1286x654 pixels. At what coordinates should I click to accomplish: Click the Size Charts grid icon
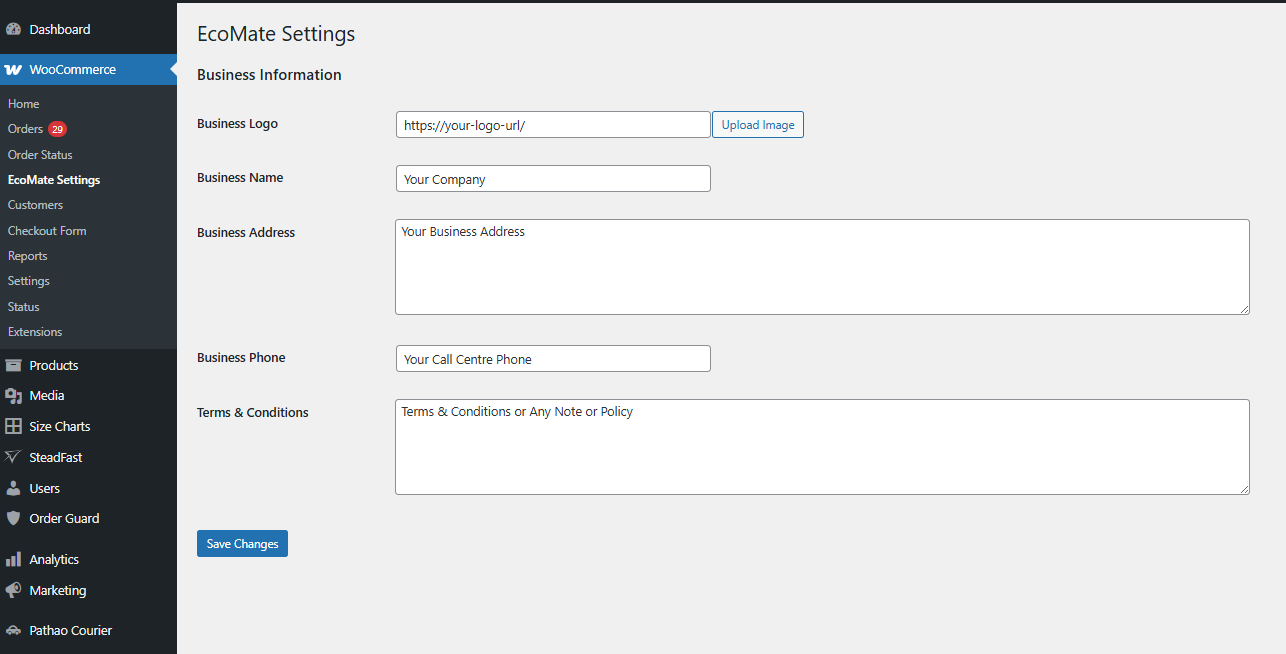click(13, 426)
